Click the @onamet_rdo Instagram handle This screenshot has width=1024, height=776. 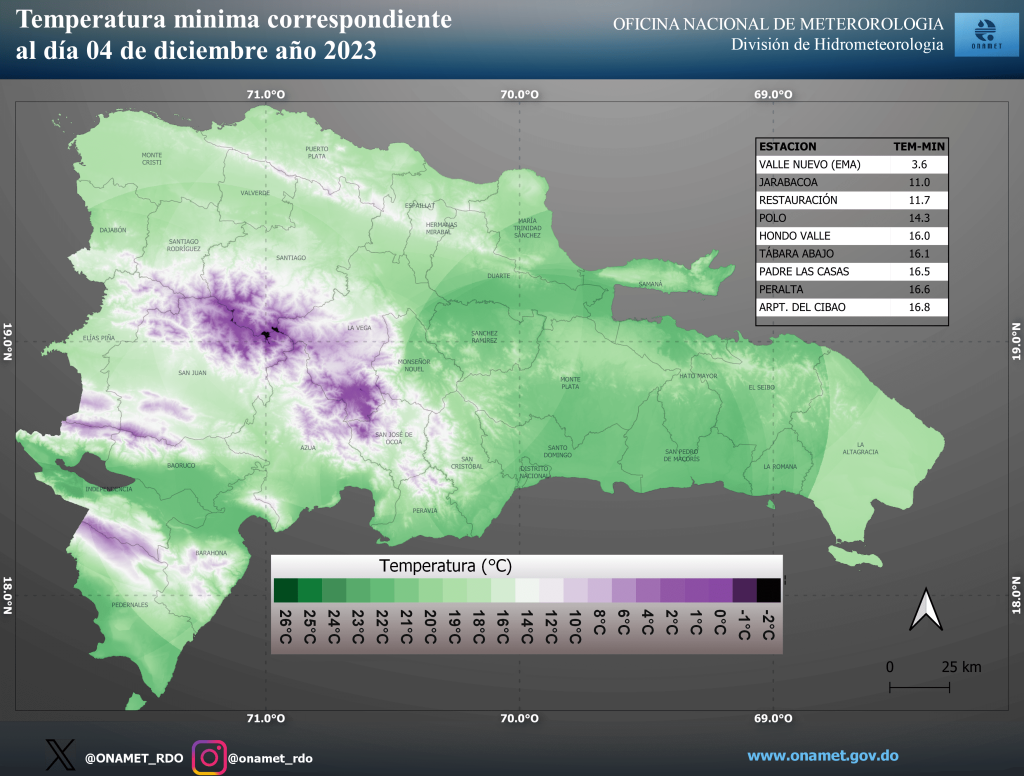click(x=270, y=758)
